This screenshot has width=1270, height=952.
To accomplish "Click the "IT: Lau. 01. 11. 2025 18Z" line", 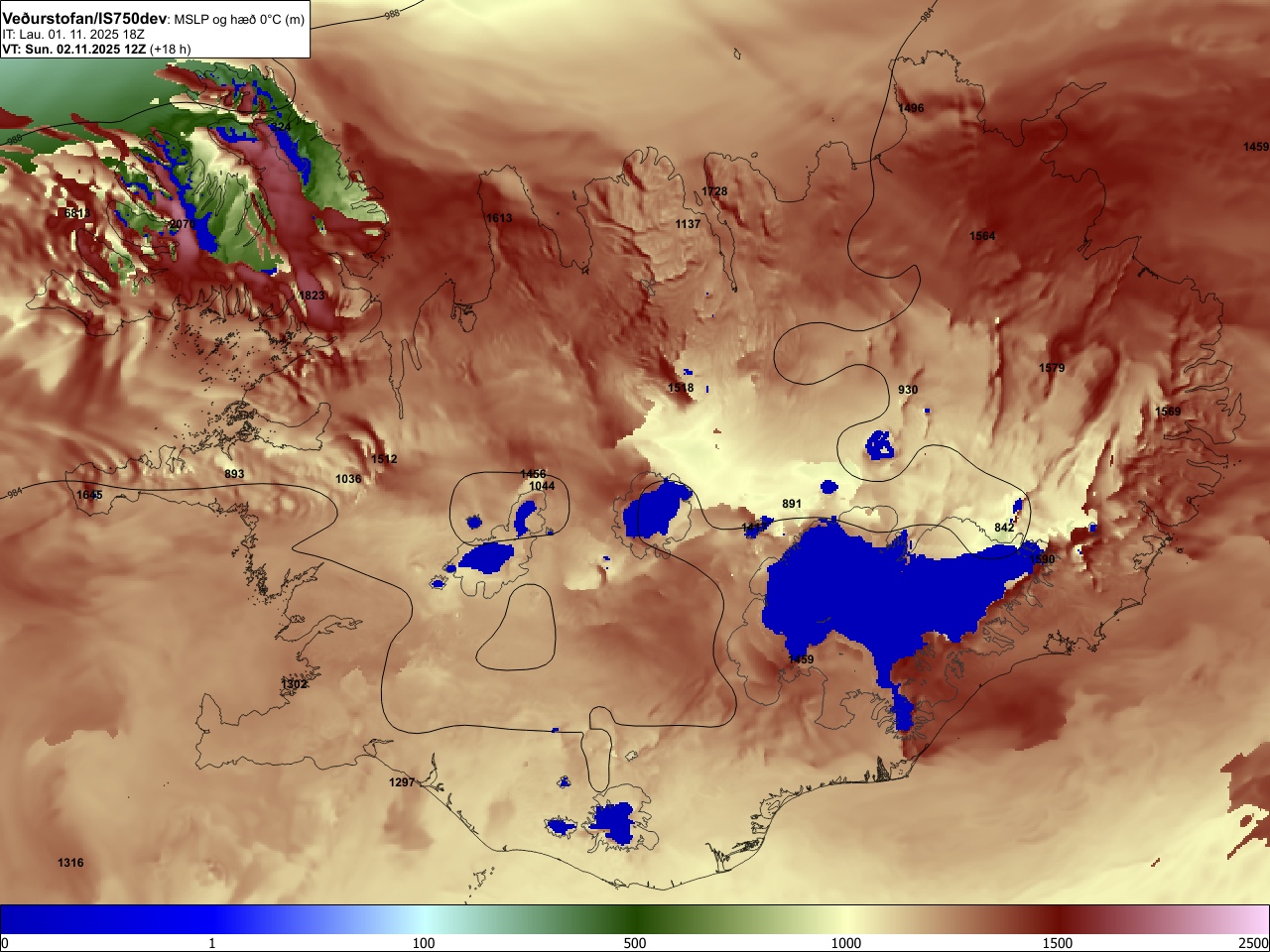I will (x=73, y=35).
